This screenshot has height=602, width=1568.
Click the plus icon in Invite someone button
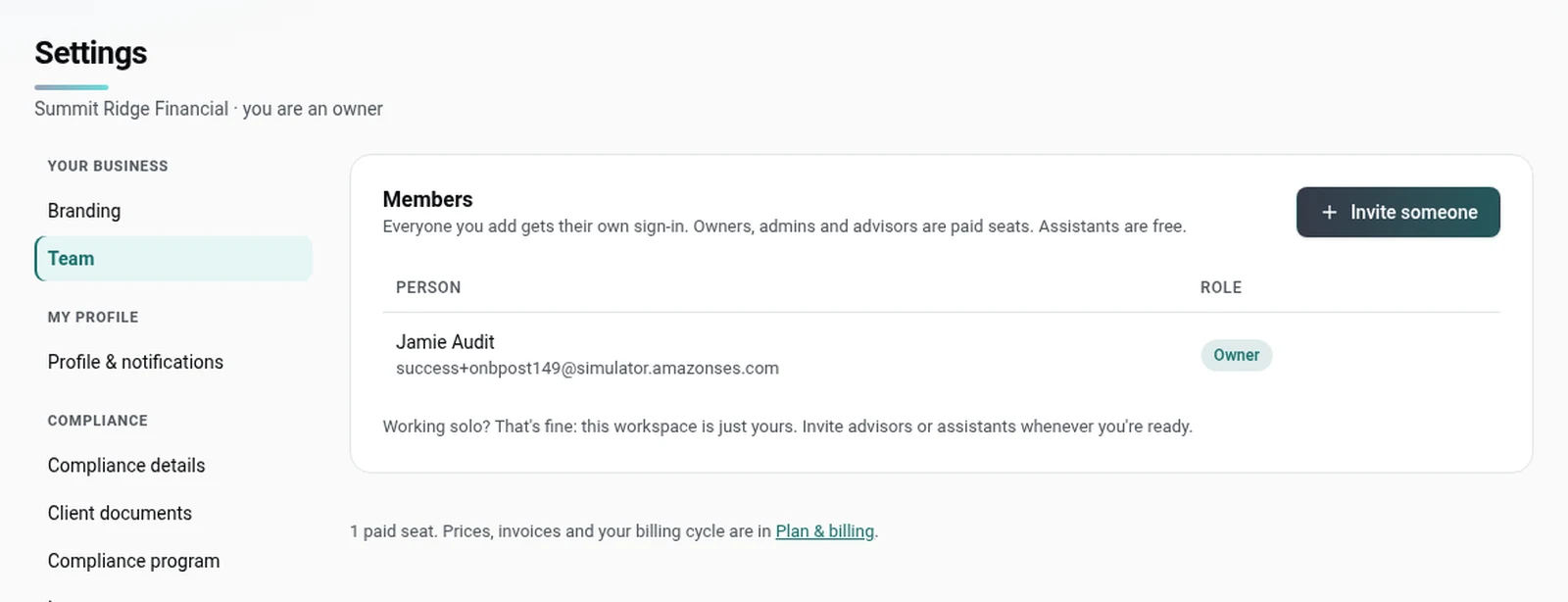(x=1329, y=212)
